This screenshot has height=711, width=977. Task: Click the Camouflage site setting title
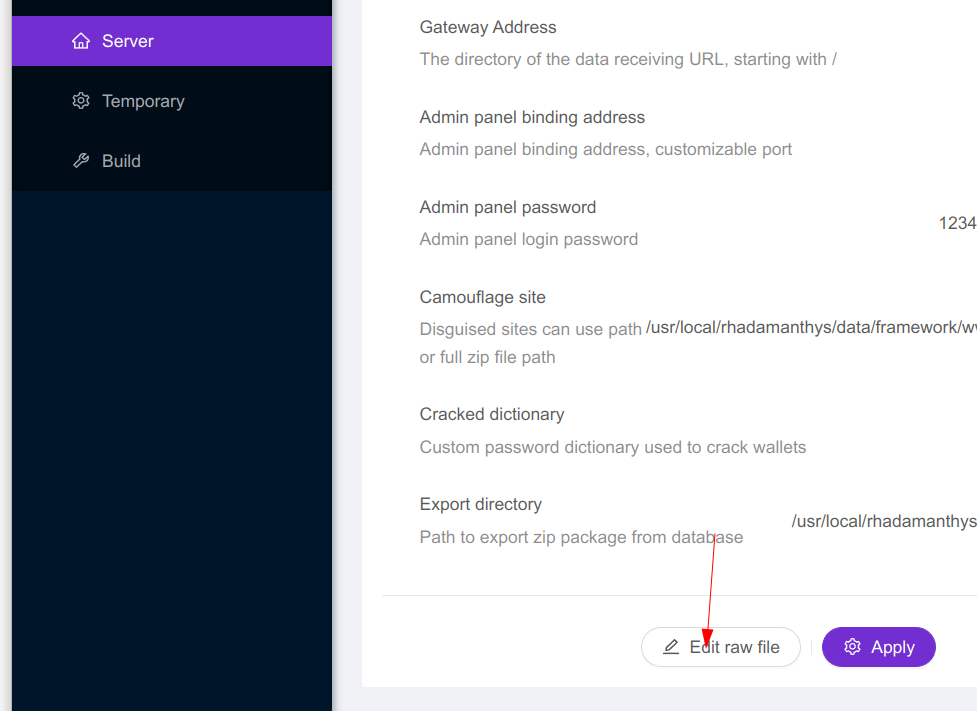(483, 297)
